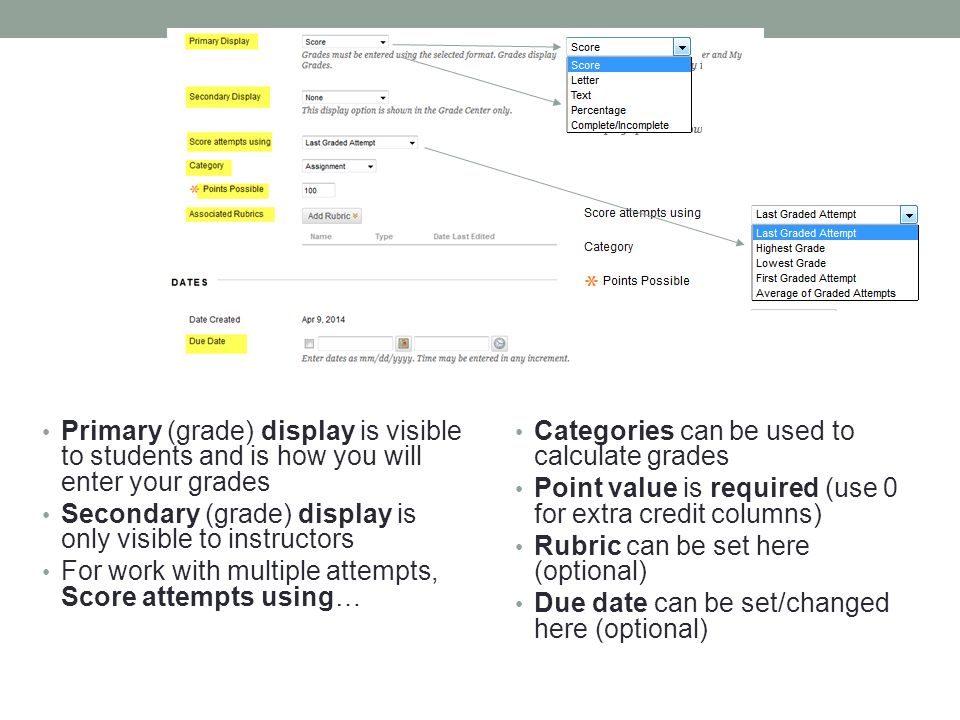Click the due time text field
960x720 pixels.
point(452,343)
